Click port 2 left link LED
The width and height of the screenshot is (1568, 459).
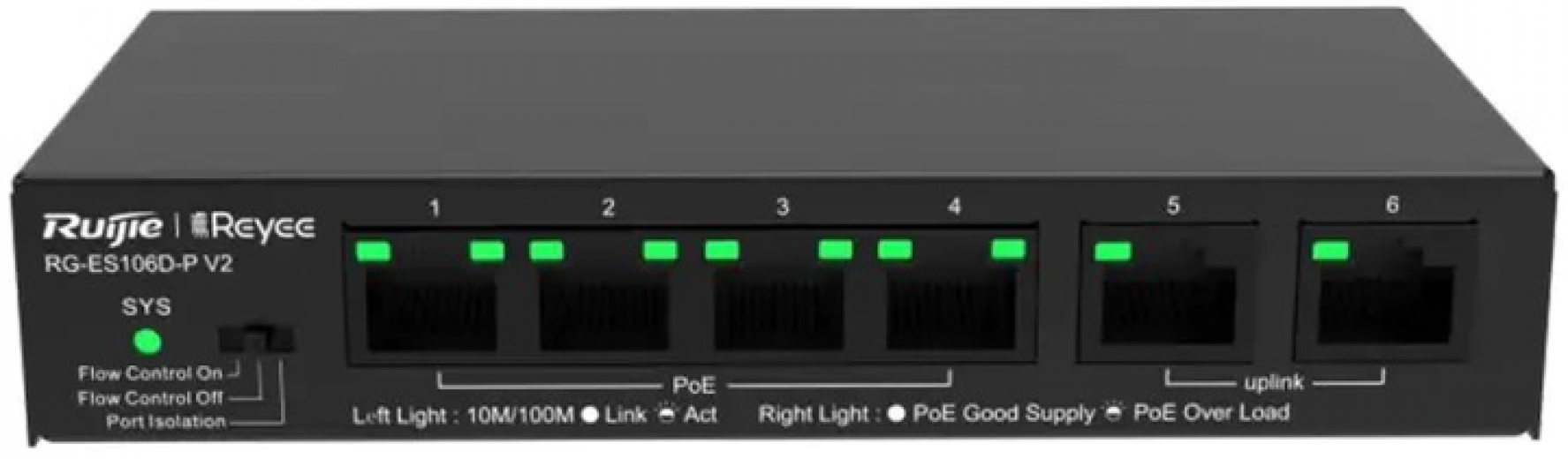tap(546, 252)
